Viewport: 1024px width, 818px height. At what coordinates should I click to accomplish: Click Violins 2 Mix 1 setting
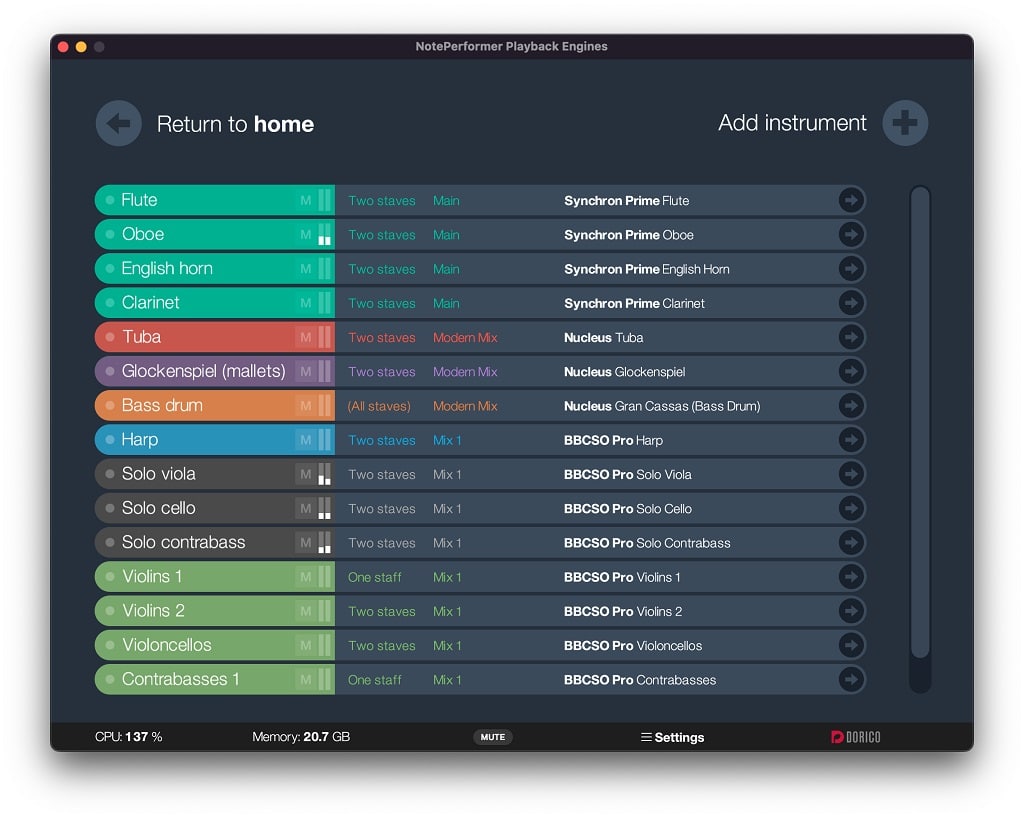(447, 611)
